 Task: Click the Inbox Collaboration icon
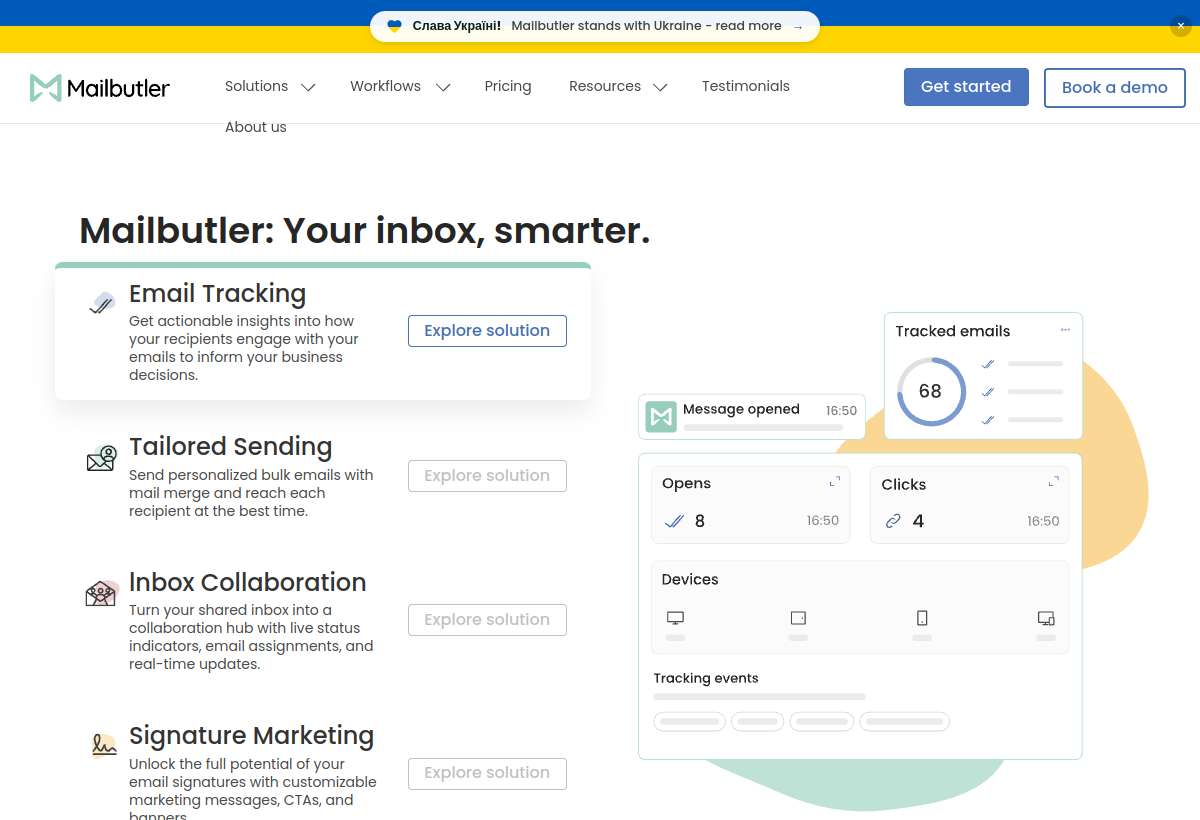click(x=101, y=593)
